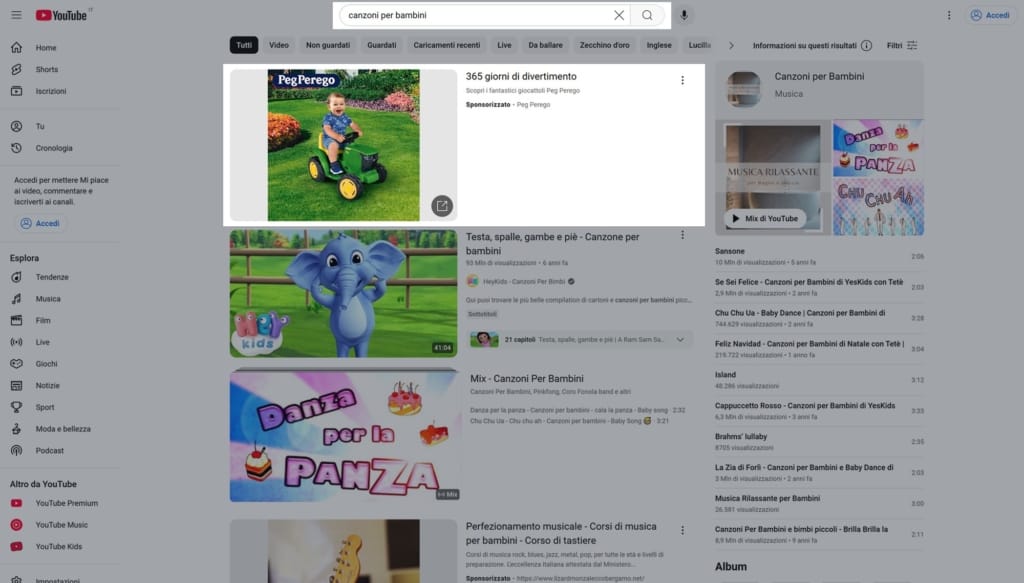Open options menu for Testa, spalle video
The width and height of the screenshot is (1024, 583).
click(x=682, y=235)
